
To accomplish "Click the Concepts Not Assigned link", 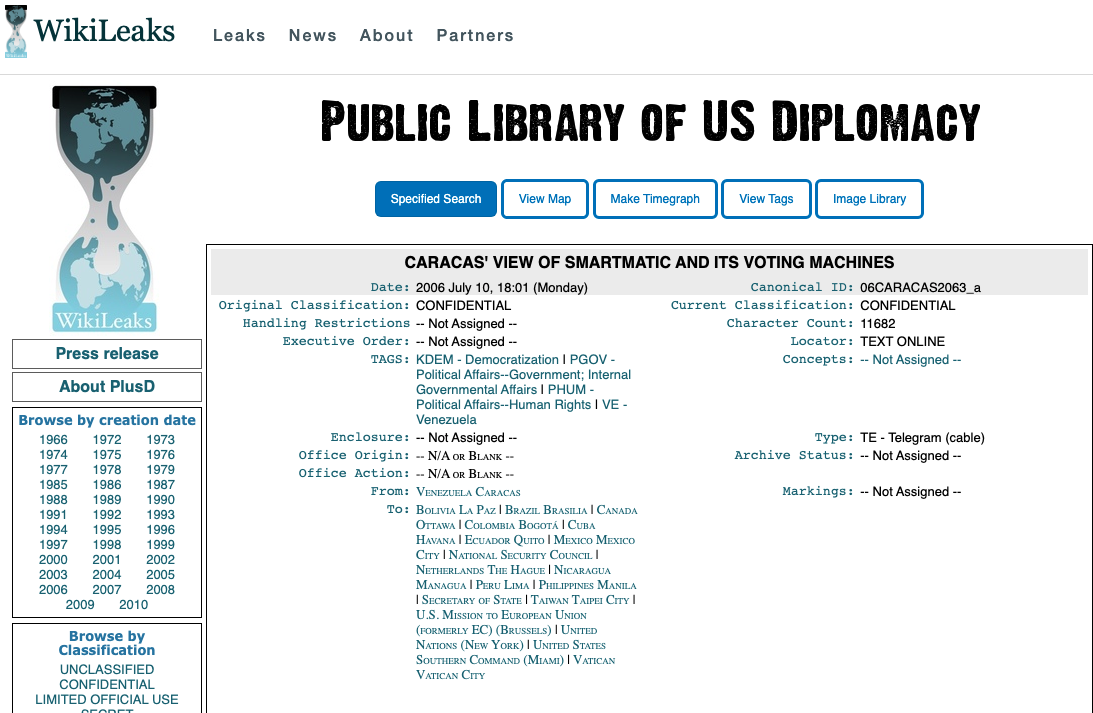I will (910, 360).
